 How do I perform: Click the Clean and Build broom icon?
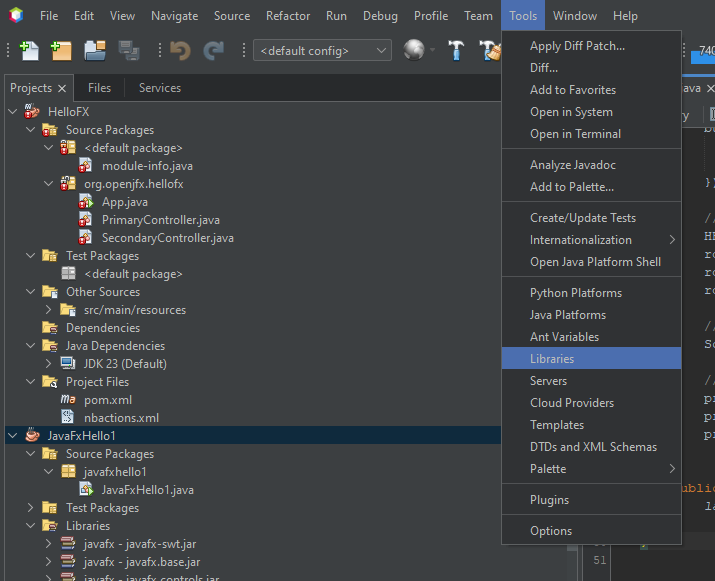tap(490, 51)
